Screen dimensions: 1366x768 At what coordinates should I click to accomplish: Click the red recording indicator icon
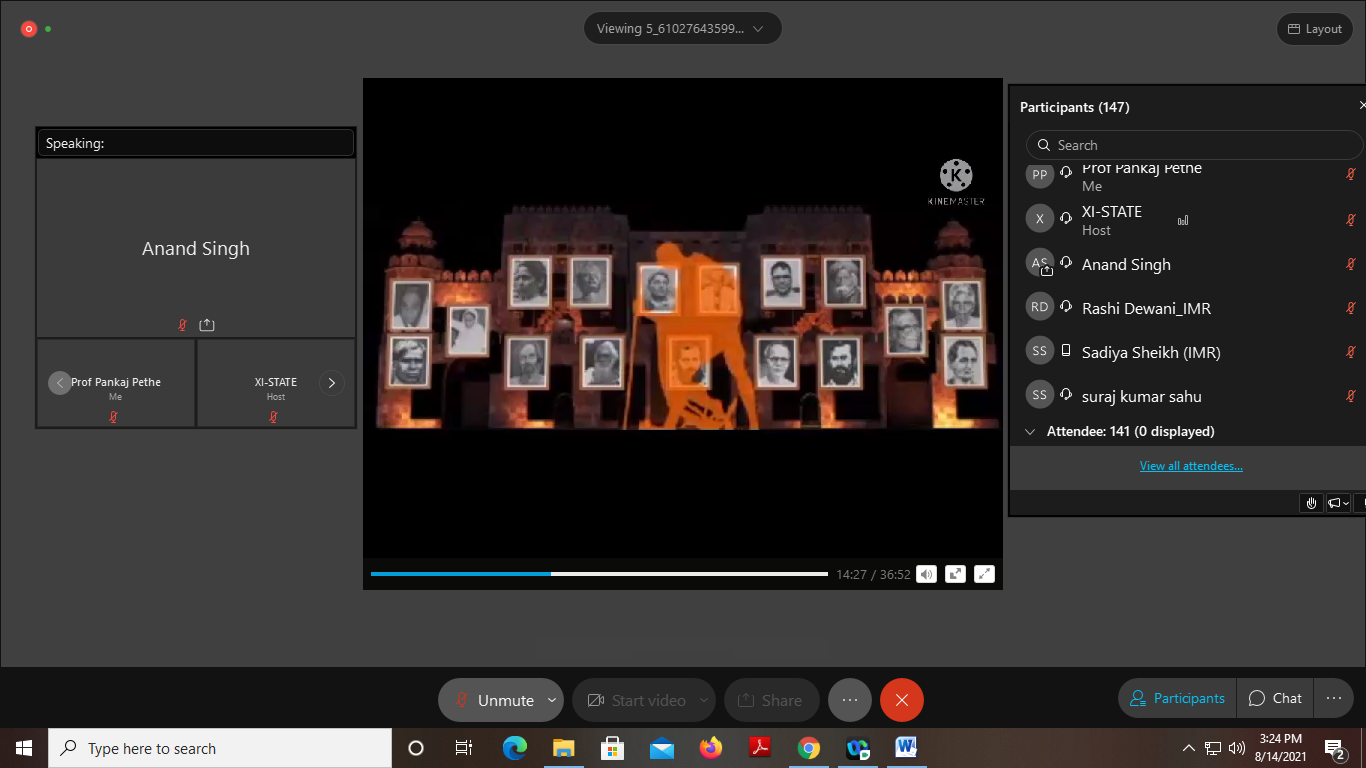(29, 29)
